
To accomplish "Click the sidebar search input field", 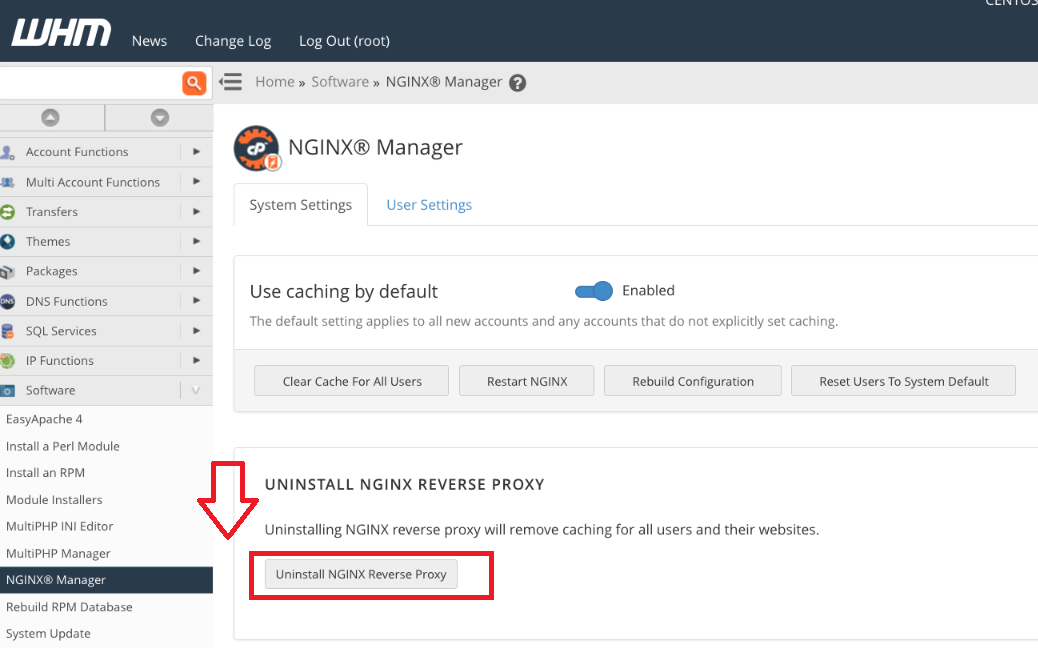I will pyautogui.click(x=90, y=83).
